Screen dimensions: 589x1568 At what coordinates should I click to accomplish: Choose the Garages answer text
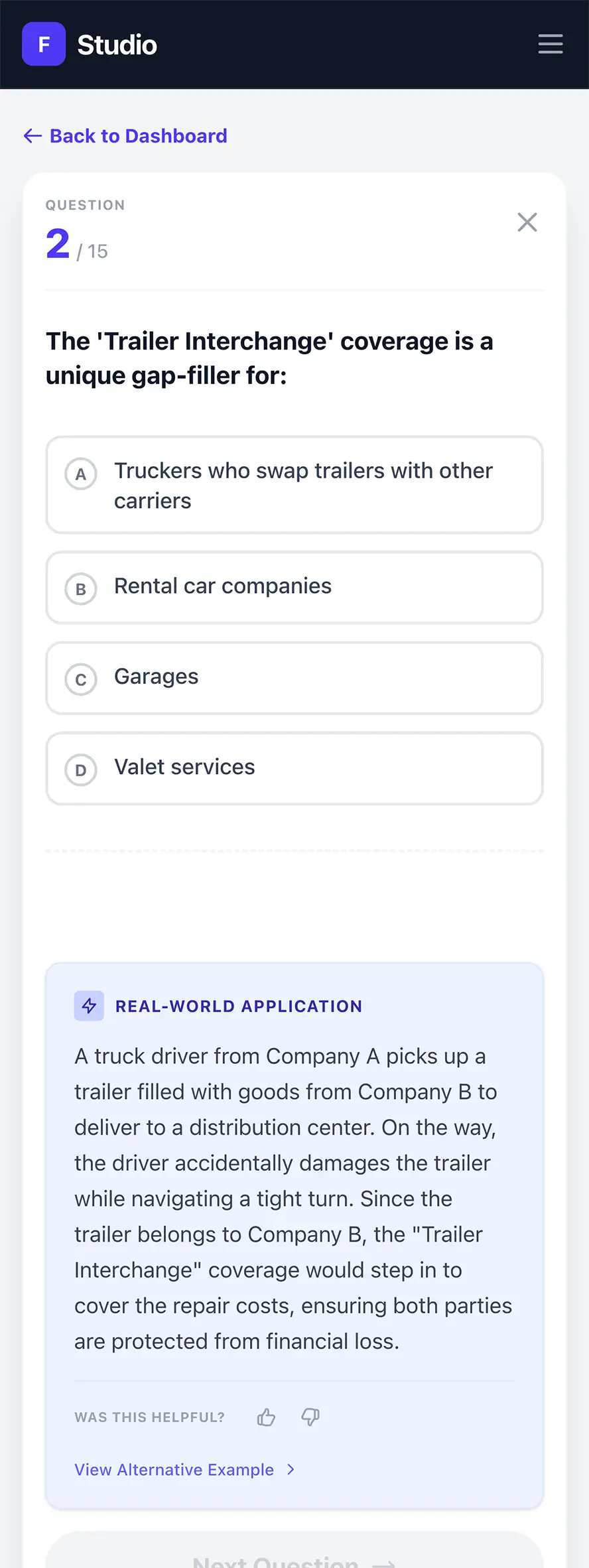pyautogui.click(x=157, y=677)
